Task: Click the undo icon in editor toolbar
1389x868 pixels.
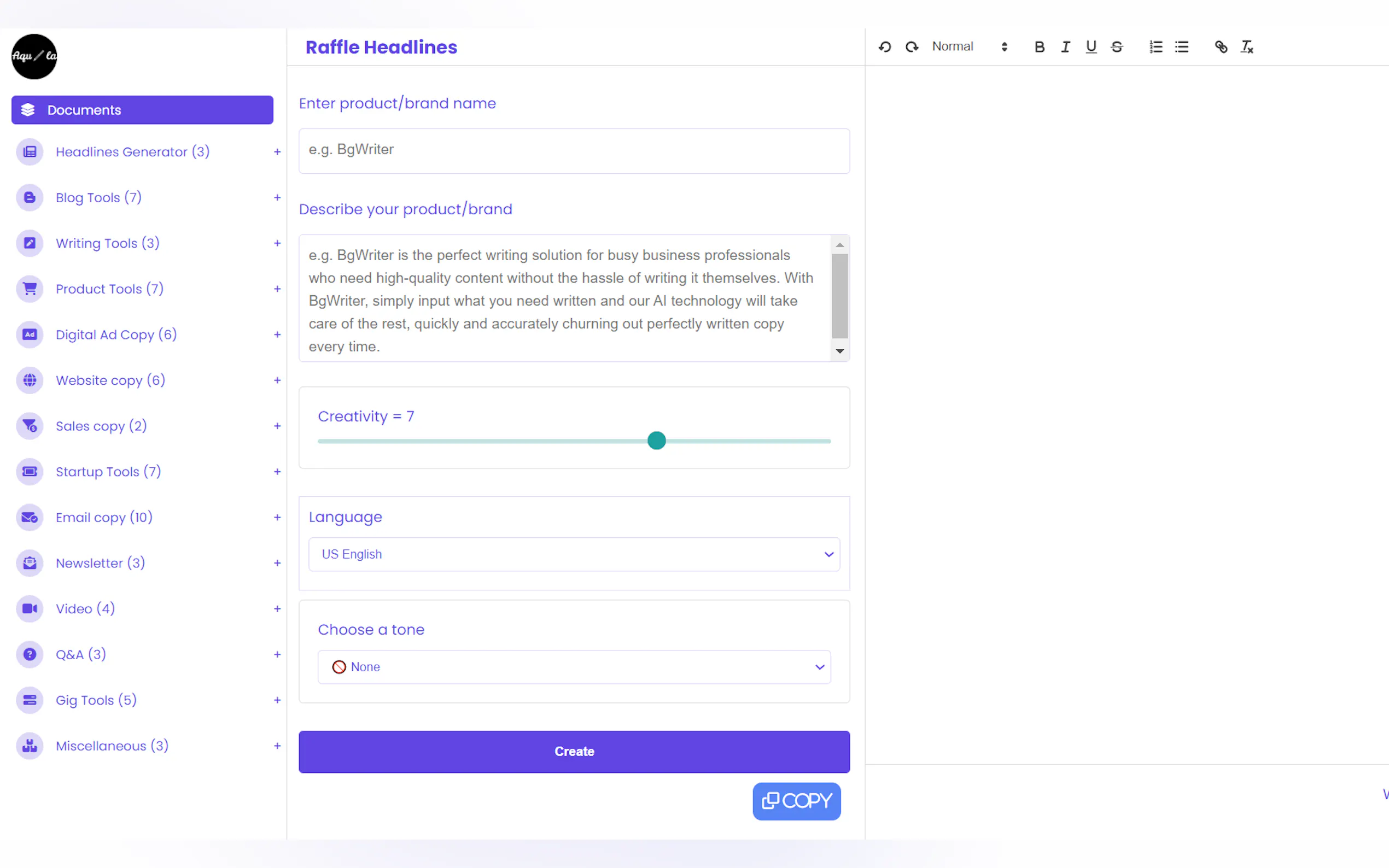Action: point(885,47)
